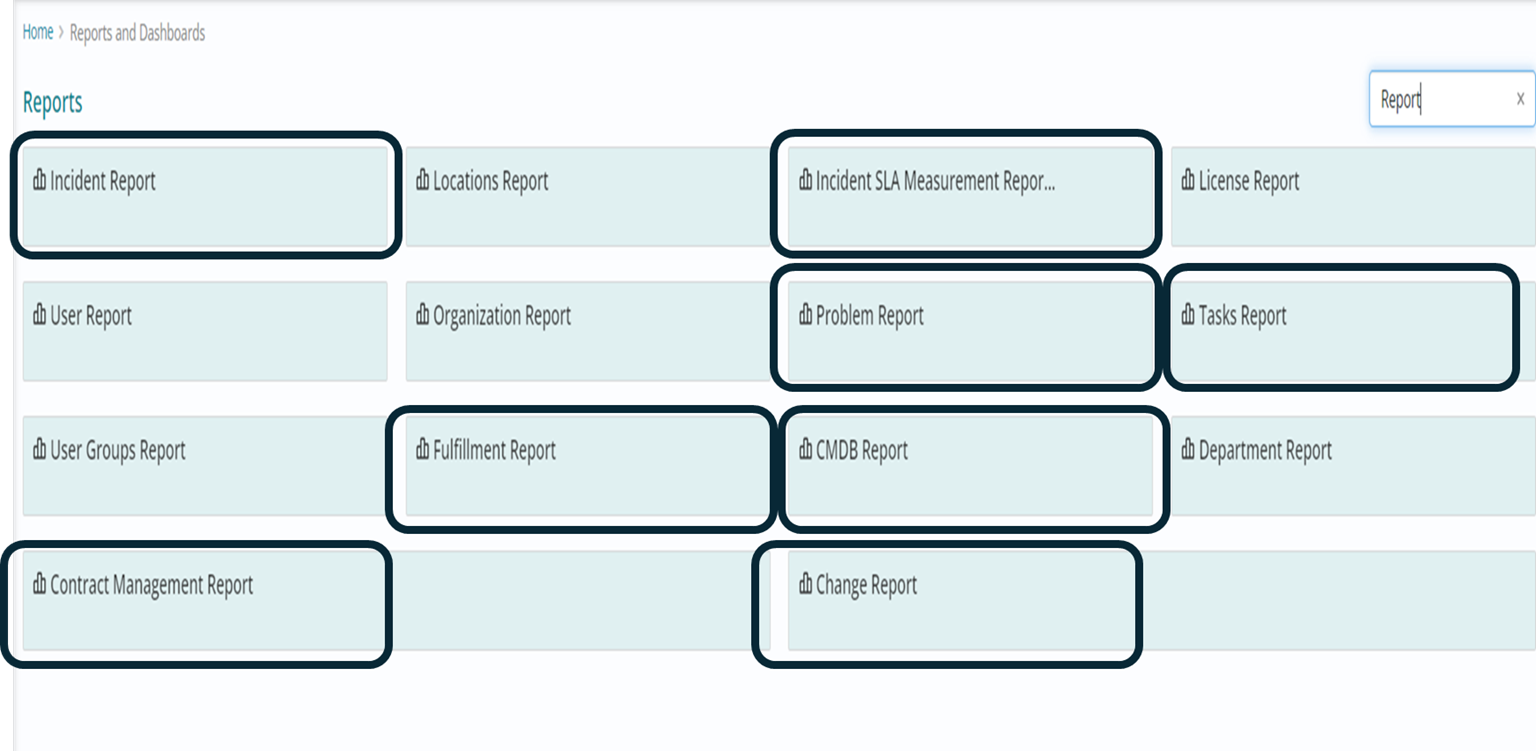Clear the search box with the x

1520,99
